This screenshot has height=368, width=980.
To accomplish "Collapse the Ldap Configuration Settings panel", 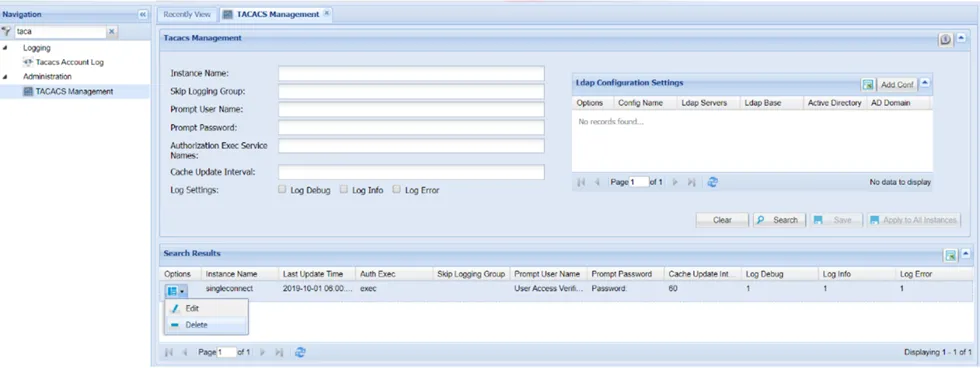I will coord(926,82).
